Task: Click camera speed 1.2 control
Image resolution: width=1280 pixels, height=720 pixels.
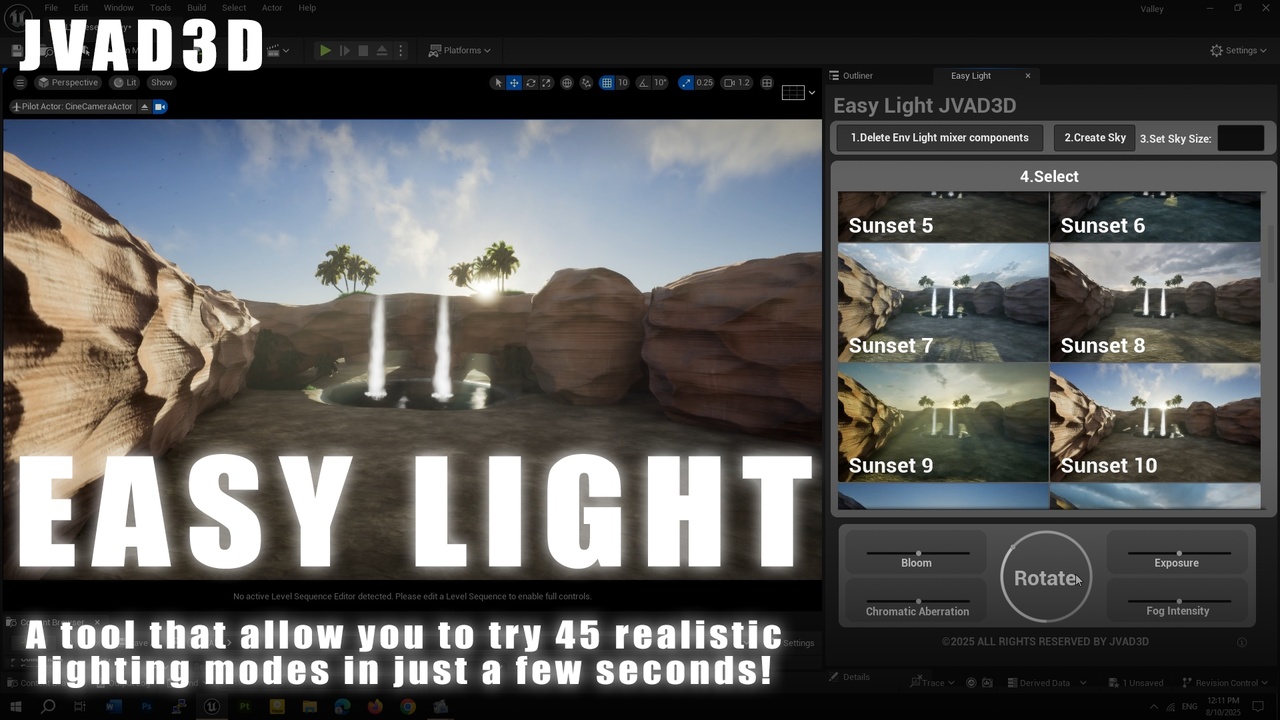Action: (x=737, y=83)
